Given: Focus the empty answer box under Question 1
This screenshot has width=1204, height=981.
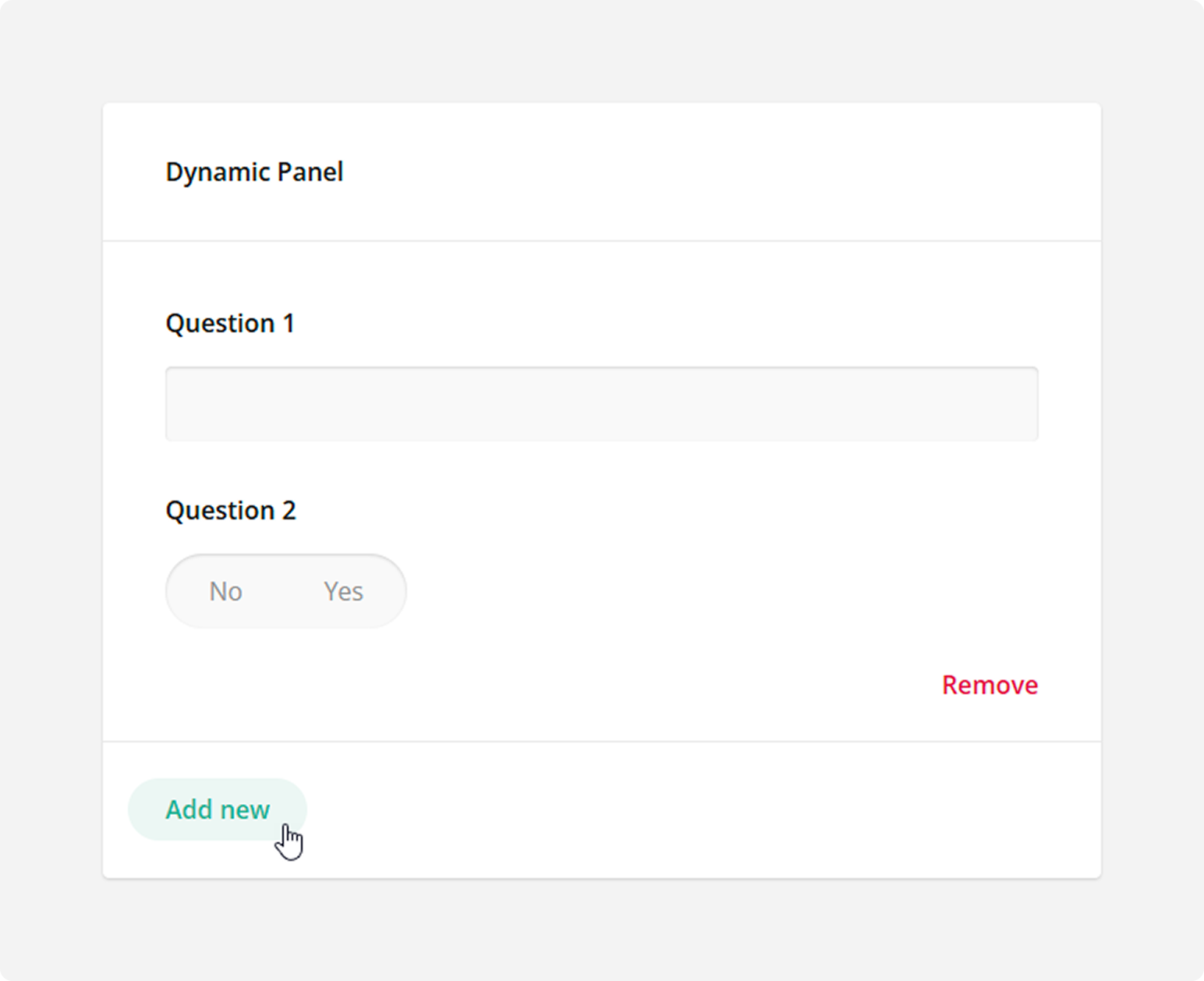Looking at the screenshot, I should 600,403.
